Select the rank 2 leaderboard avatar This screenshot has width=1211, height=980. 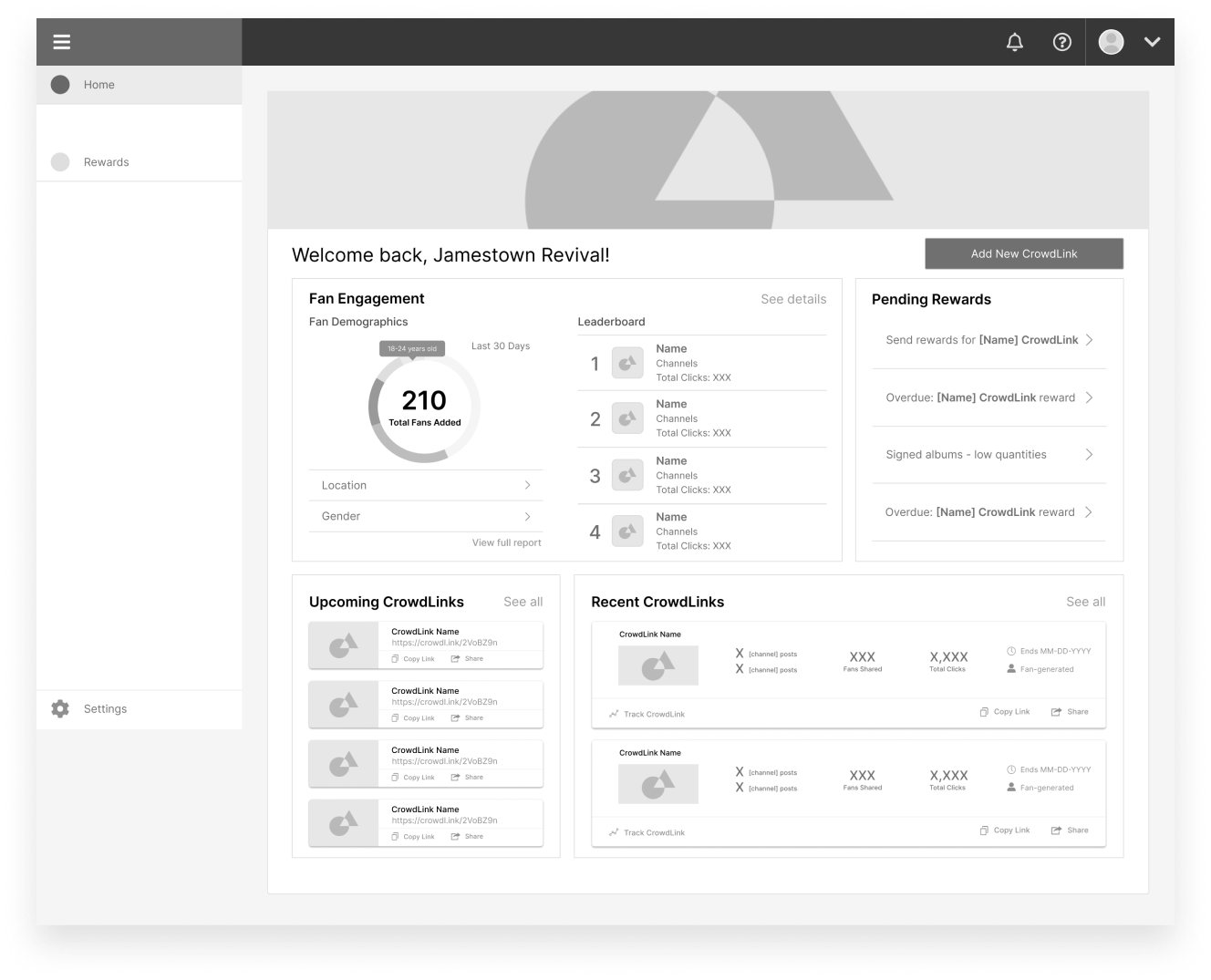pos(627,419)
